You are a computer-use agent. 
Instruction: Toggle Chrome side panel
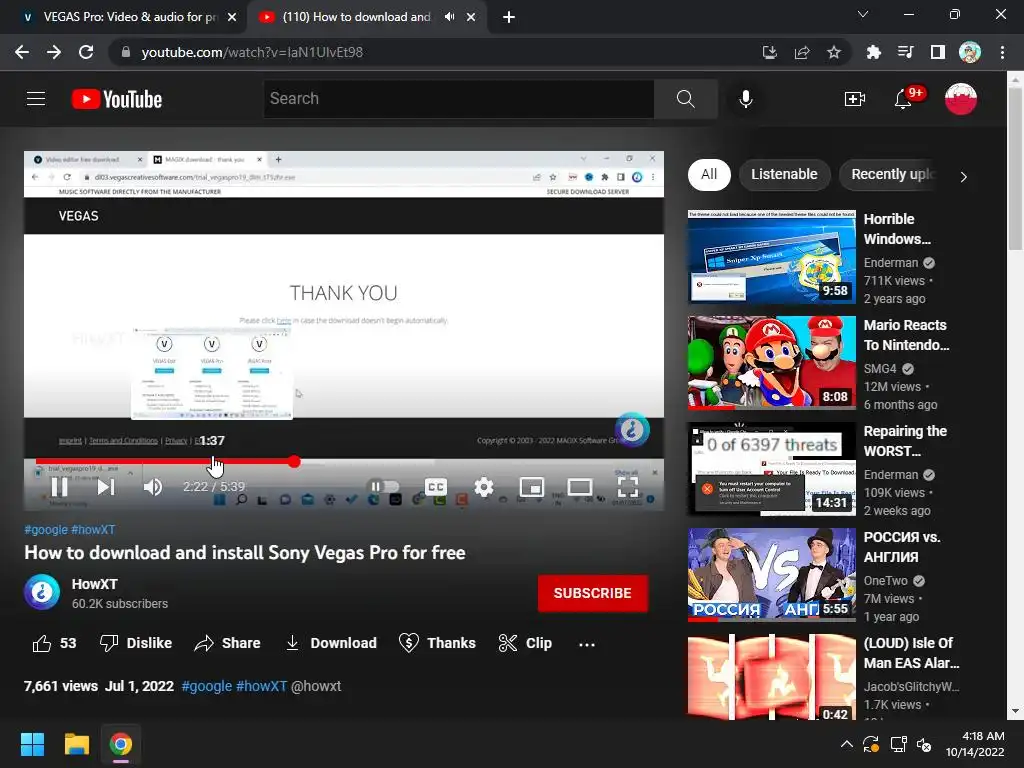coord(937,52)
